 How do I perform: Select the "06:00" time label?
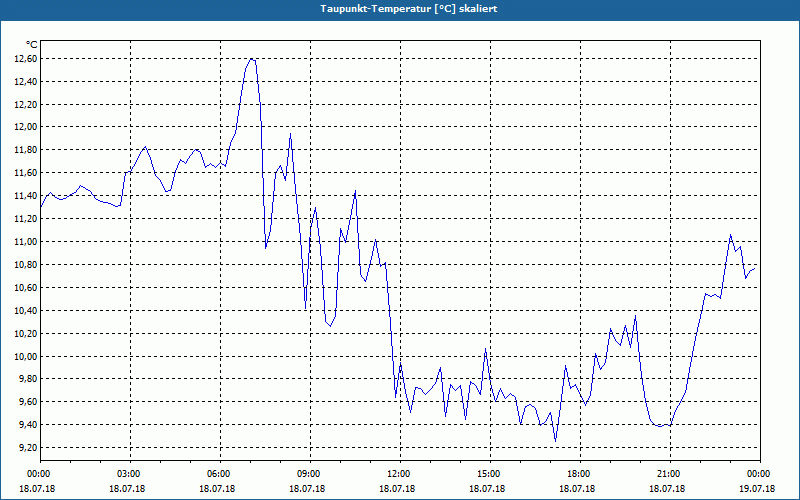[x=220, y=474]
